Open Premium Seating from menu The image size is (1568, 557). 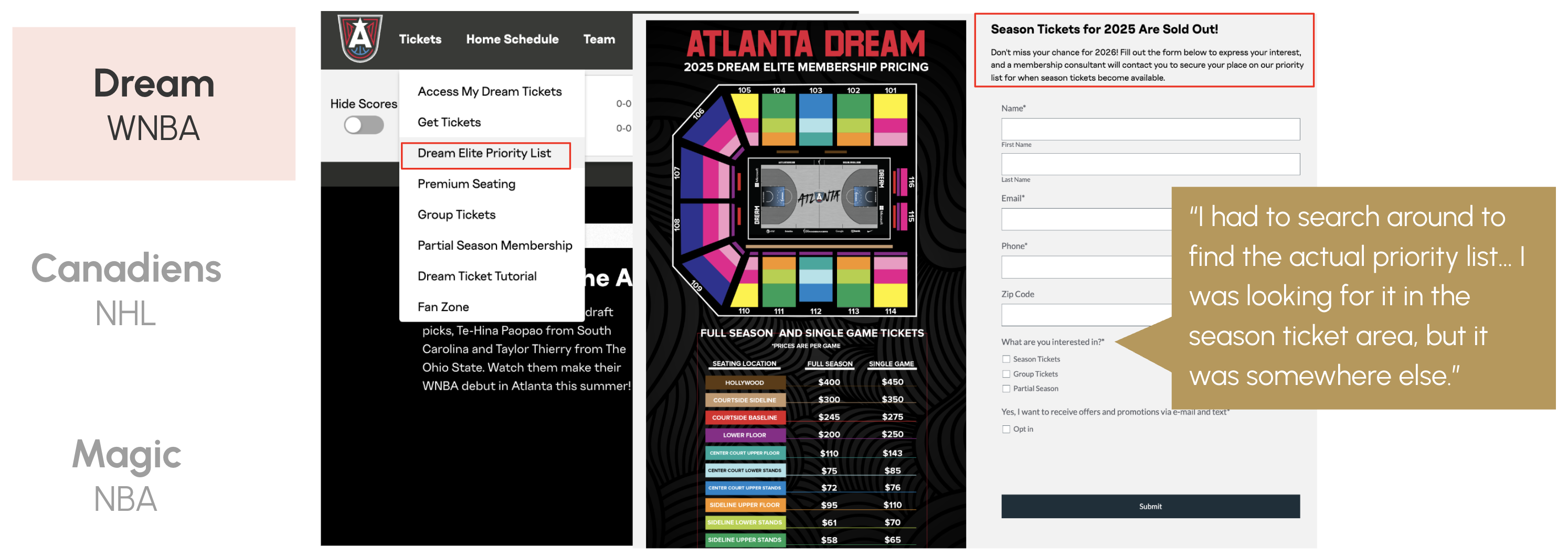[x=465, y=184]
